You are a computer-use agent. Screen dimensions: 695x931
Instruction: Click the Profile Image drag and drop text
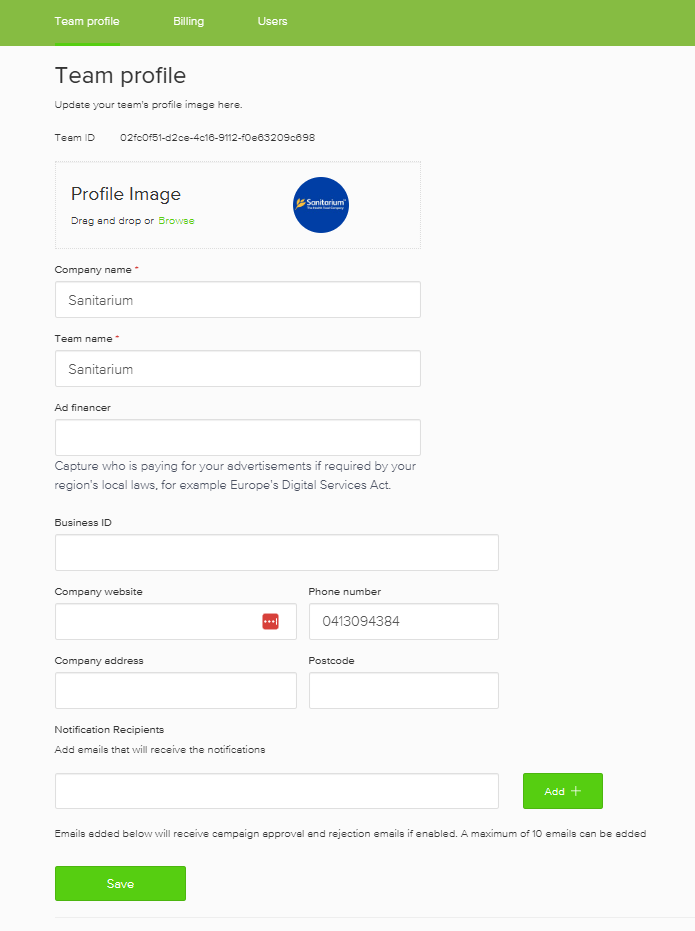(x=112, y=221)
